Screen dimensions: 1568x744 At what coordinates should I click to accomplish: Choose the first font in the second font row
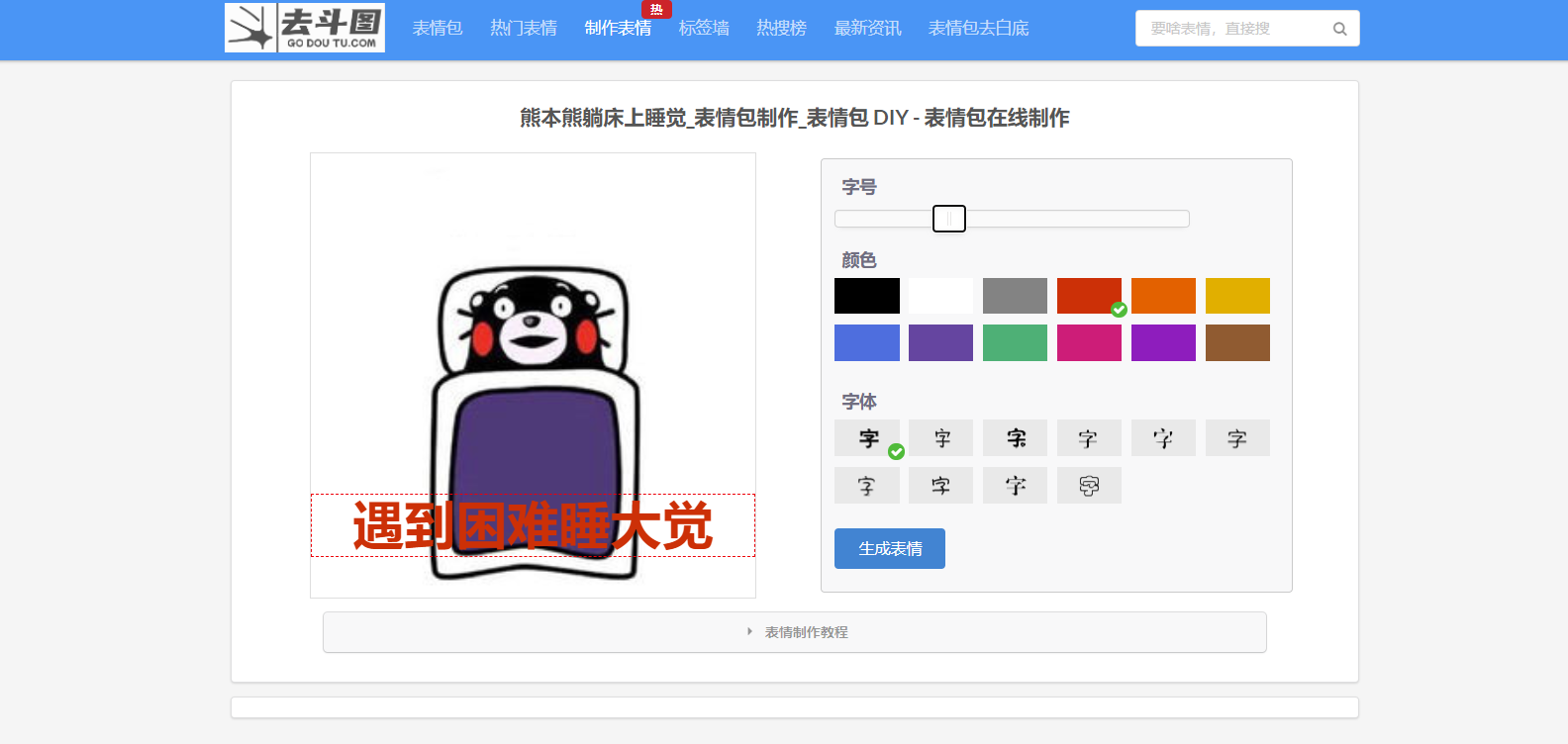click(867, 486)
